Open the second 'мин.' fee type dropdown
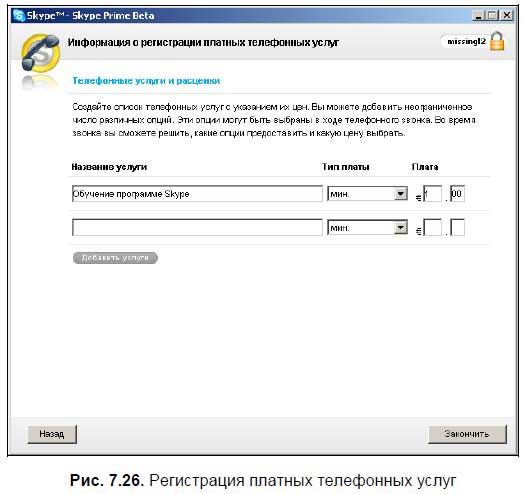Screen dimensions: 523x494 [367, 228]
